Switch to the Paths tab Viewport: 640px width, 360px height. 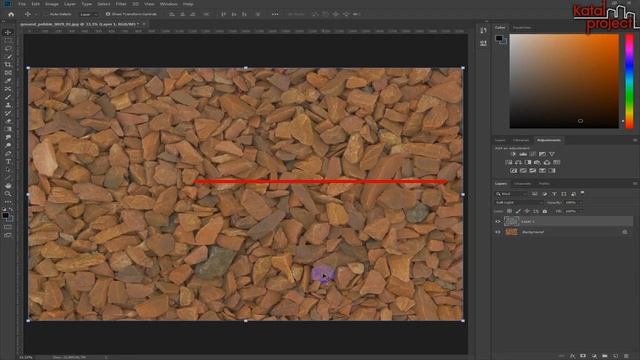pyautogui.click(x=544, y=184)
